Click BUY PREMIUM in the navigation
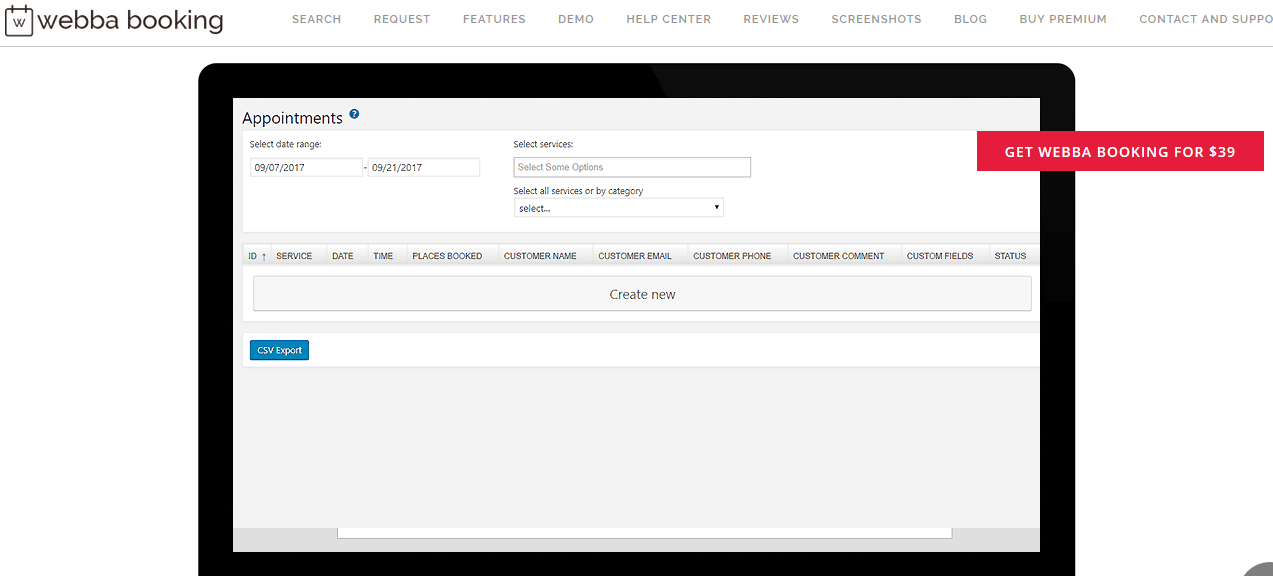Image resolution: width=1273 pixels, height=576 pixels. (1063, 19)
